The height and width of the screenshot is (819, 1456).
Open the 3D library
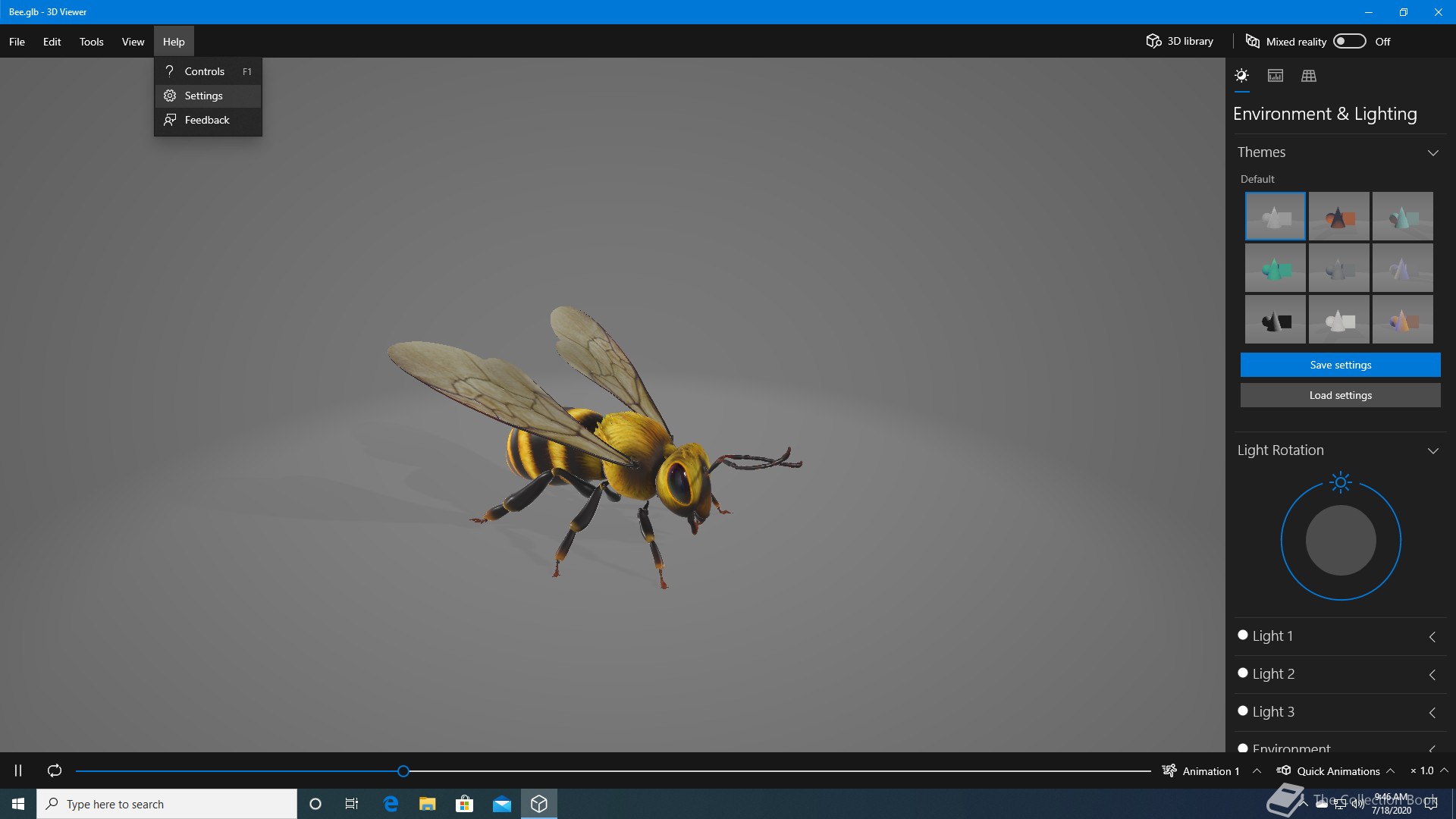tap(1180, 41)
